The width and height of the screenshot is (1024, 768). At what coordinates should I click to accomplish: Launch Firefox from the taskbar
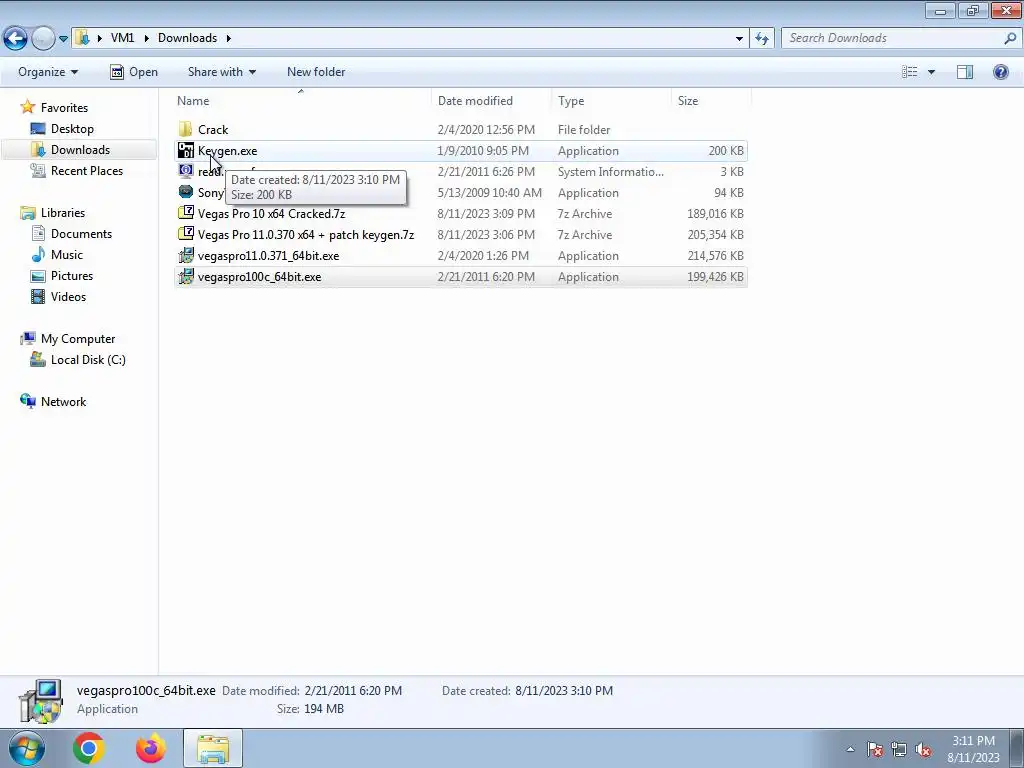click(151, 748)
